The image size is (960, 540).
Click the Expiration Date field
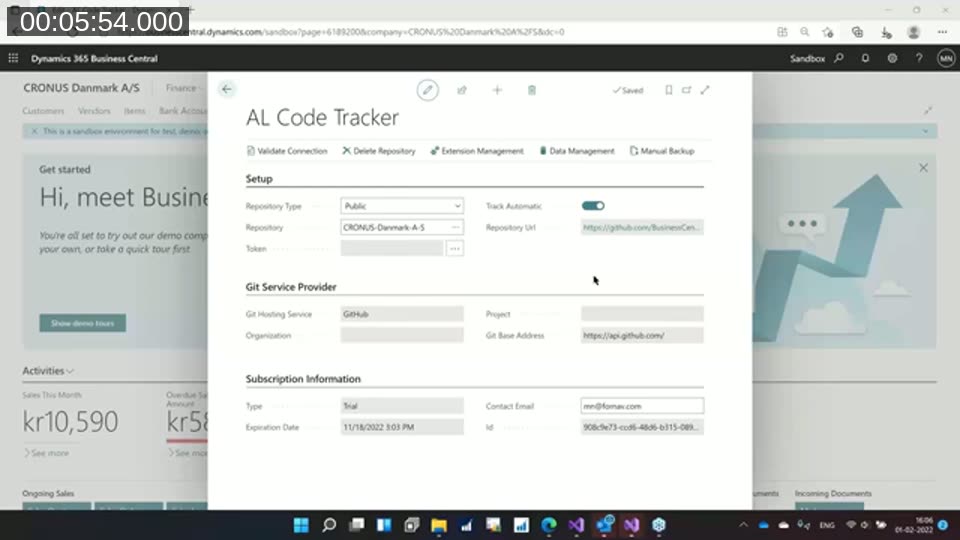coord(402,427)
